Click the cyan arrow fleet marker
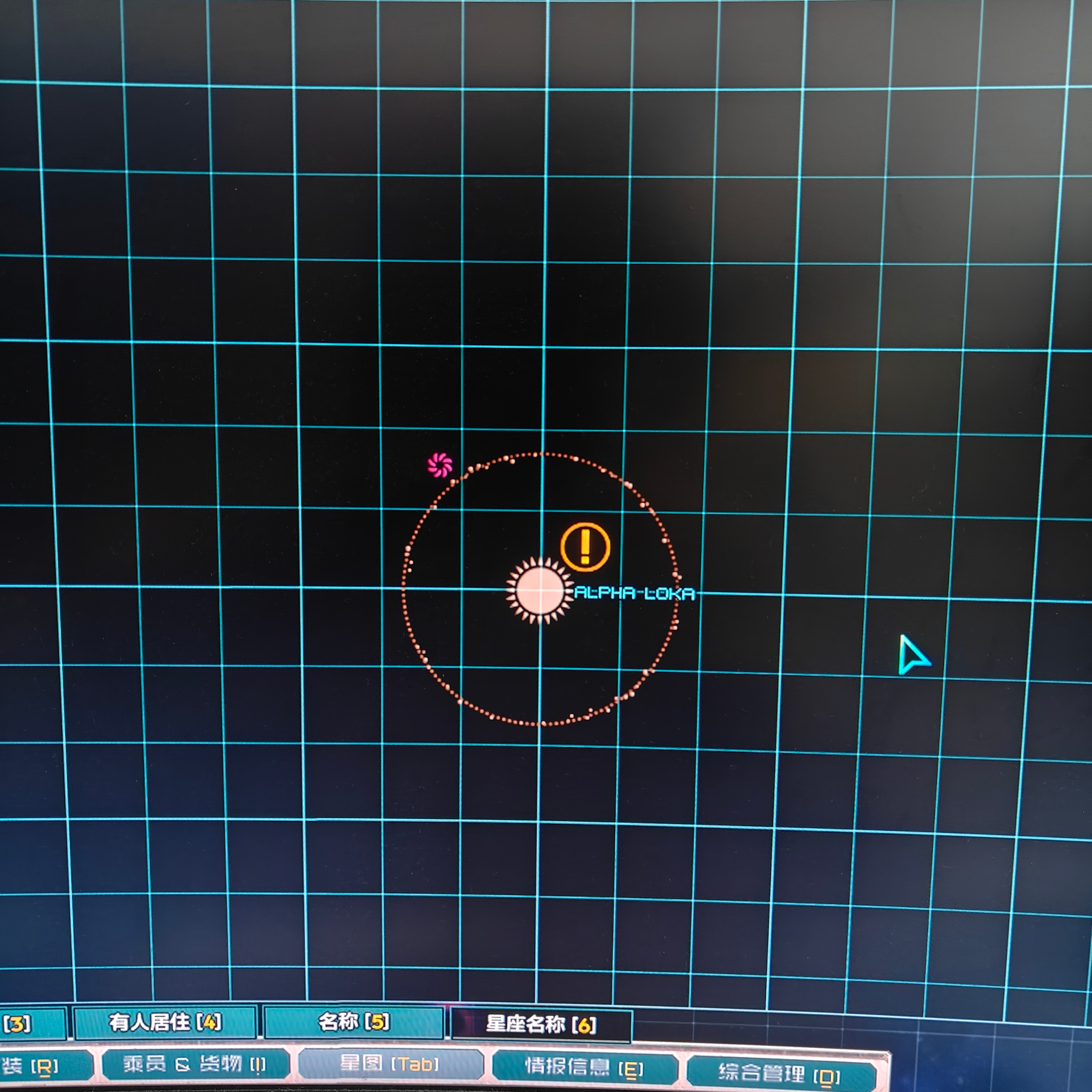 [x=911, y=656]
